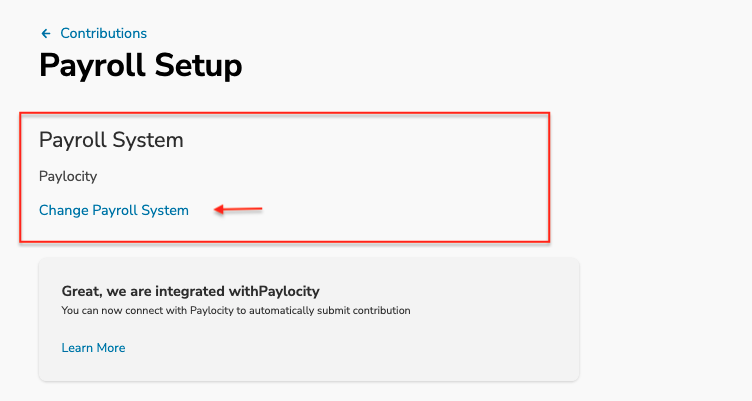Image resolution: width=752 pixels, height=401 pixels.
Task: Go back via the Contributions link
Action: [103, 33]
